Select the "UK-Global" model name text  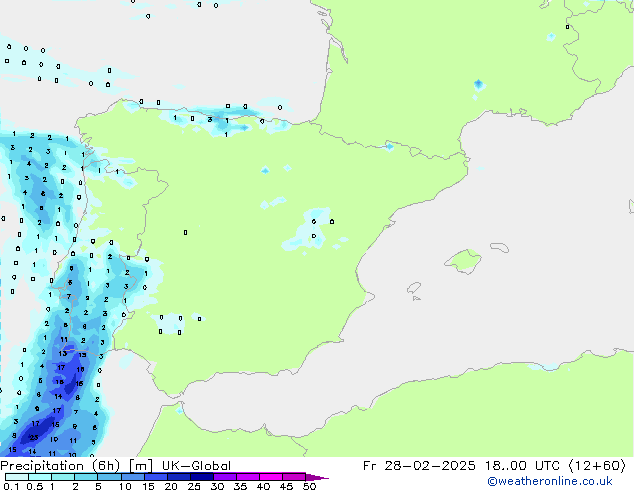point(196,466)
